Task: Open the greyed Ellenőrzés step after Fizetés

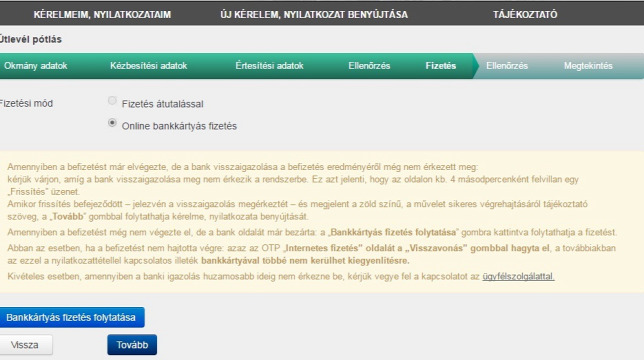Action: coord(507,66)
